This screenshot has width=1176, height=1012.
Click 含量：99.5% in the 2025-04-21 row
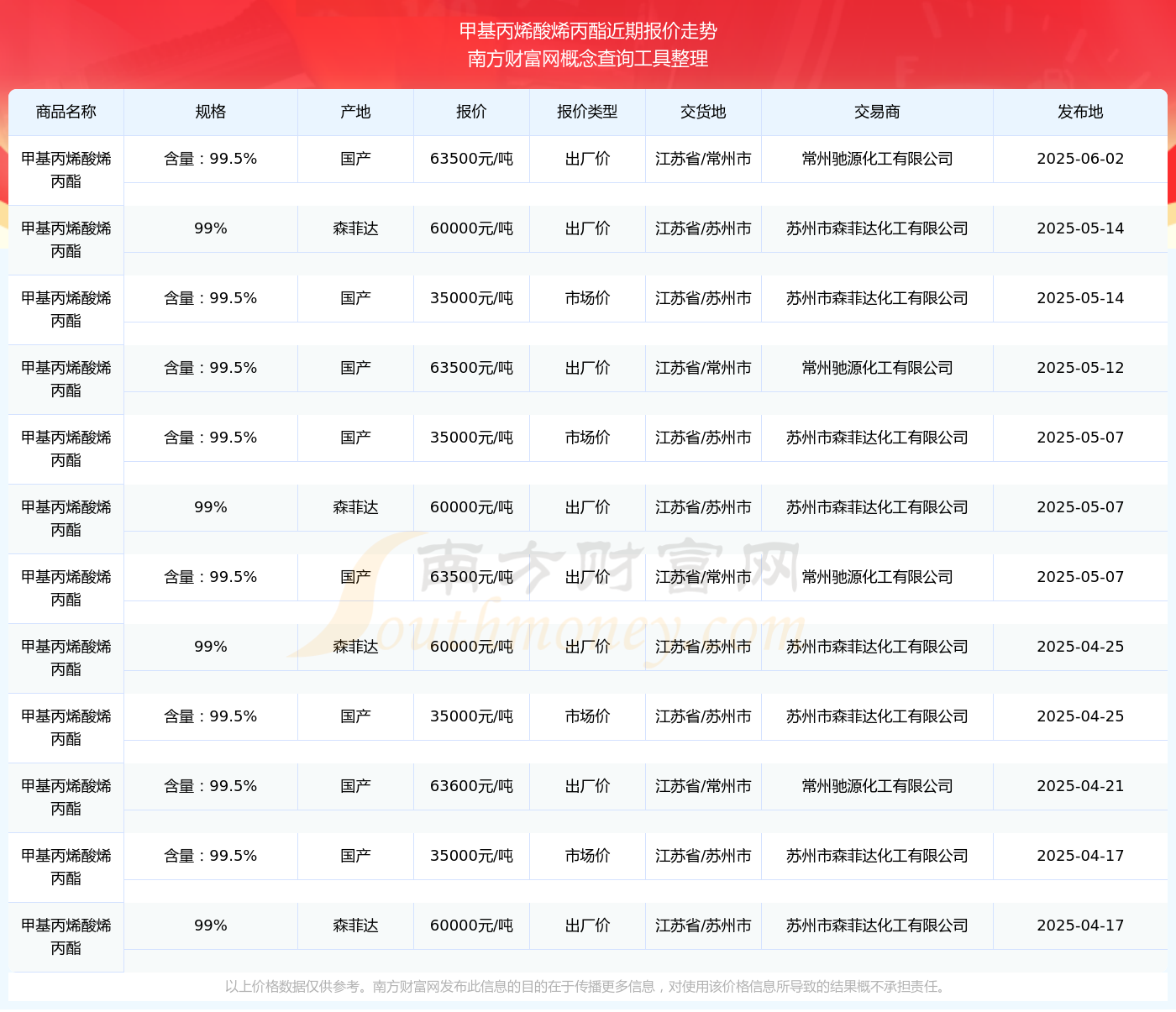(x=210, y=786)
